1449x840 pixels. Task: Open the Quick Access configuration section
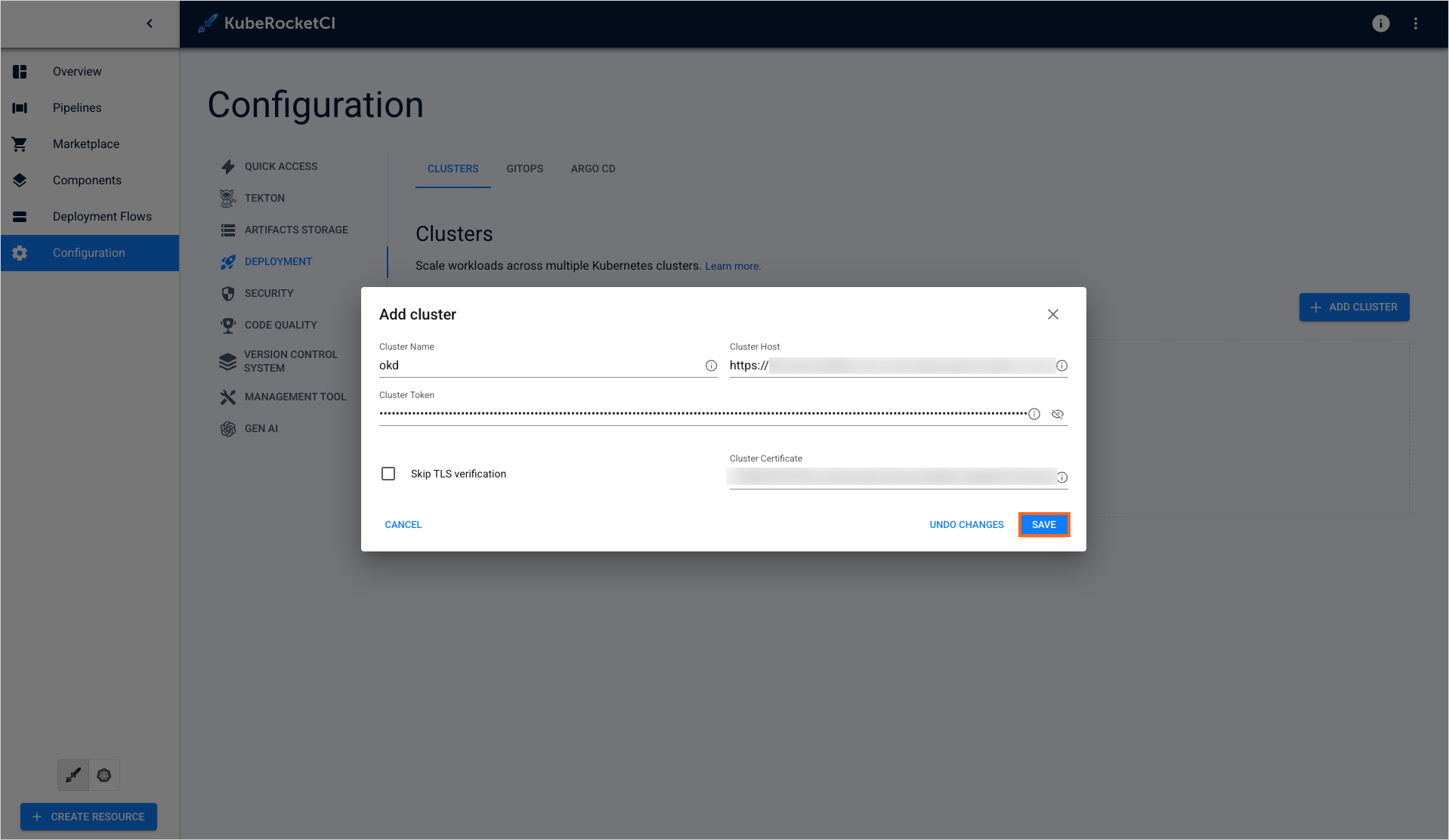(x=280, y=166)
